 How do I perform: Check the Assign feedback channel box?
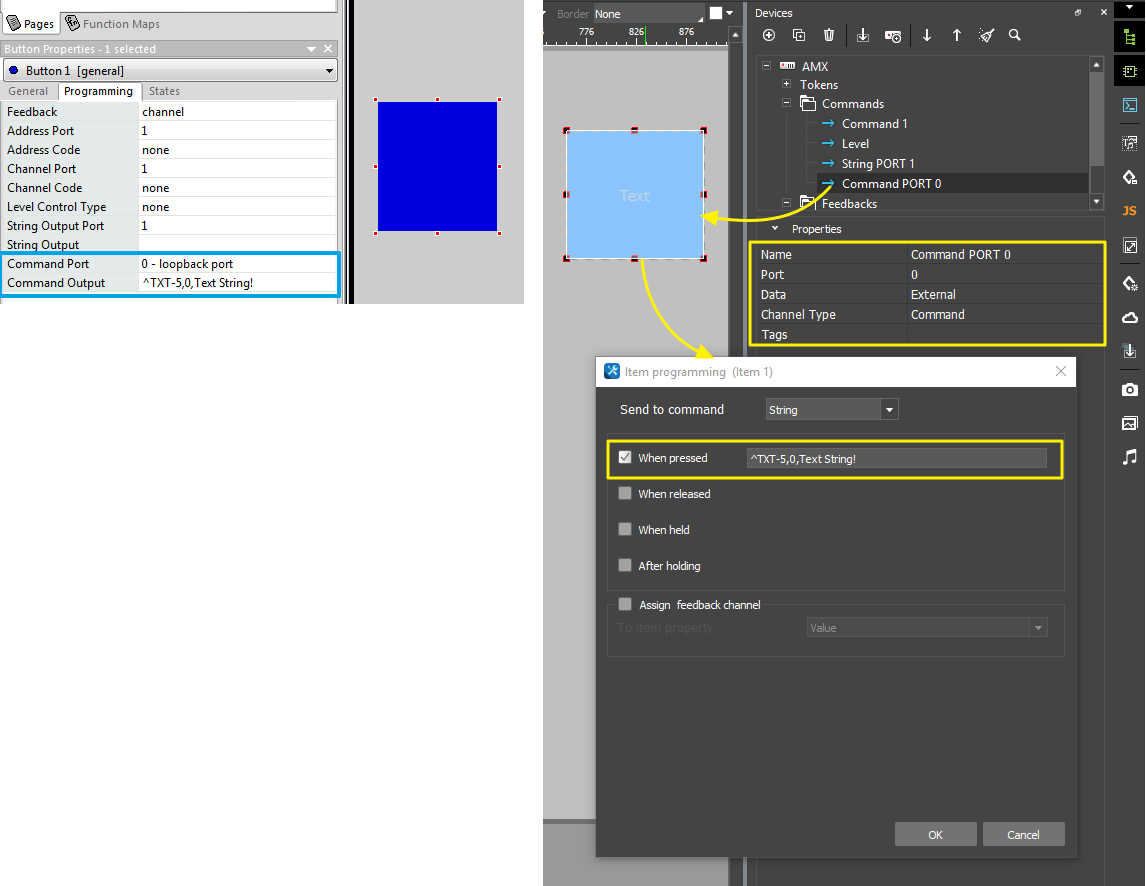pos(625,604)
